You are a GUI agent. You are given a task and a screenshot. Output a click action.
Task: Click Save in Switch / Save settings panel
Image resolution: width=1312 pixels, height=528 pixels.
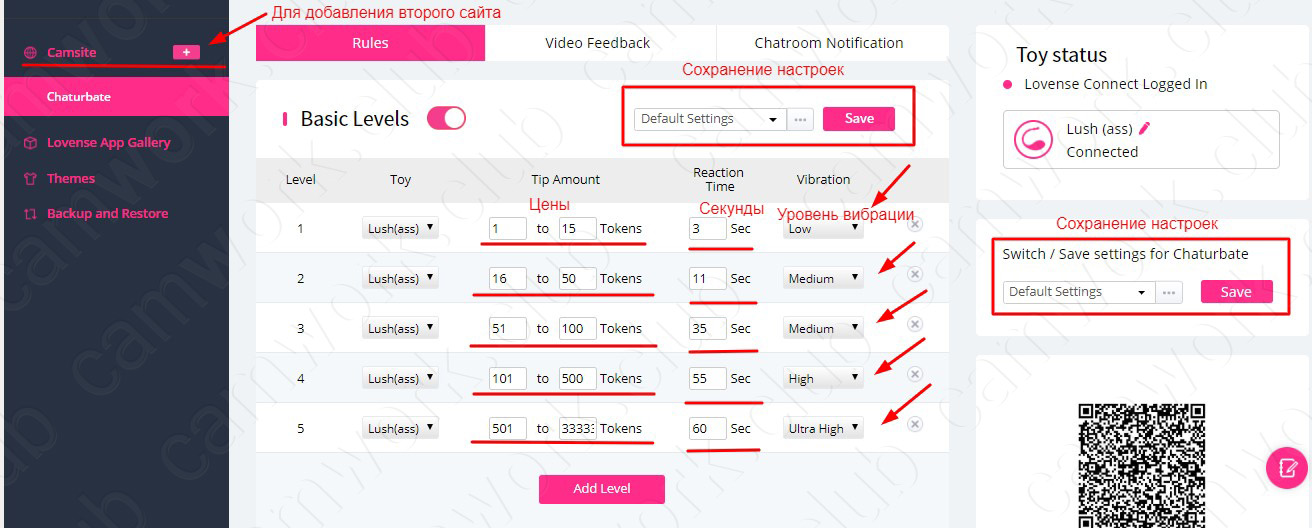1236,292
